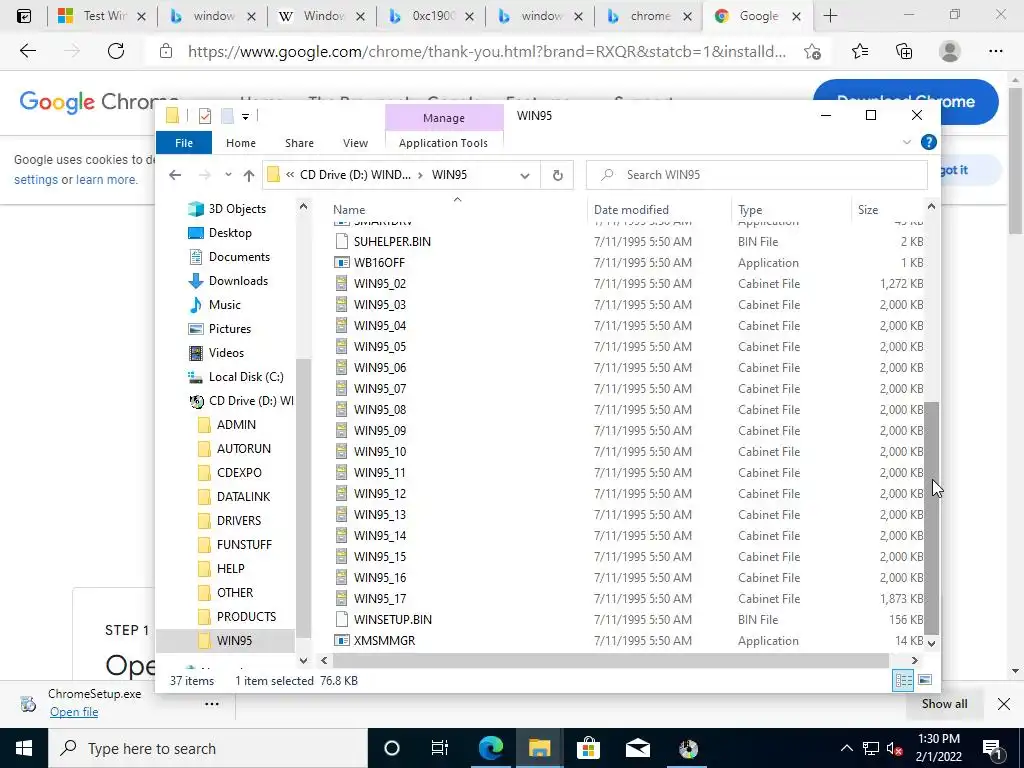Open Explorer Help question mark icon

928,142
